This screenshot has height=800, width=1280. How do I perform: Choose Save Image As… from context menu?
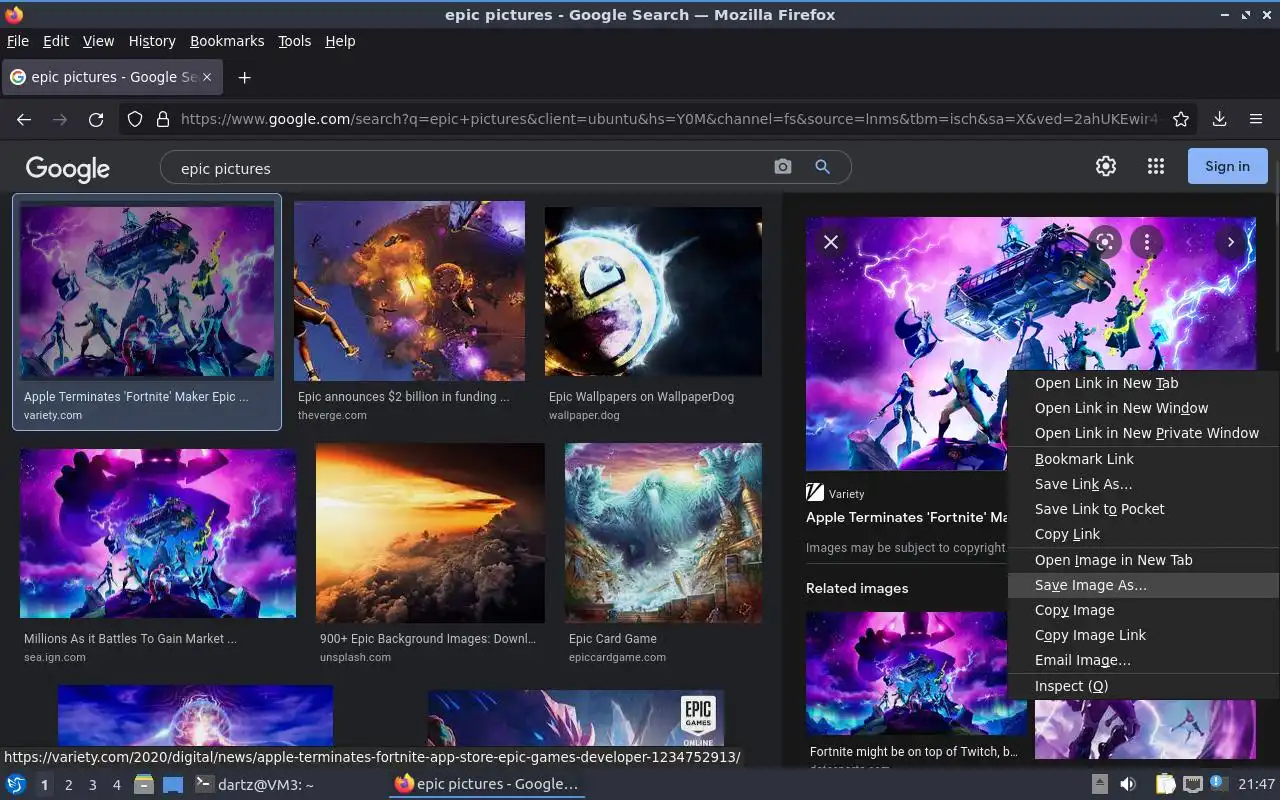click(1143, 585)
